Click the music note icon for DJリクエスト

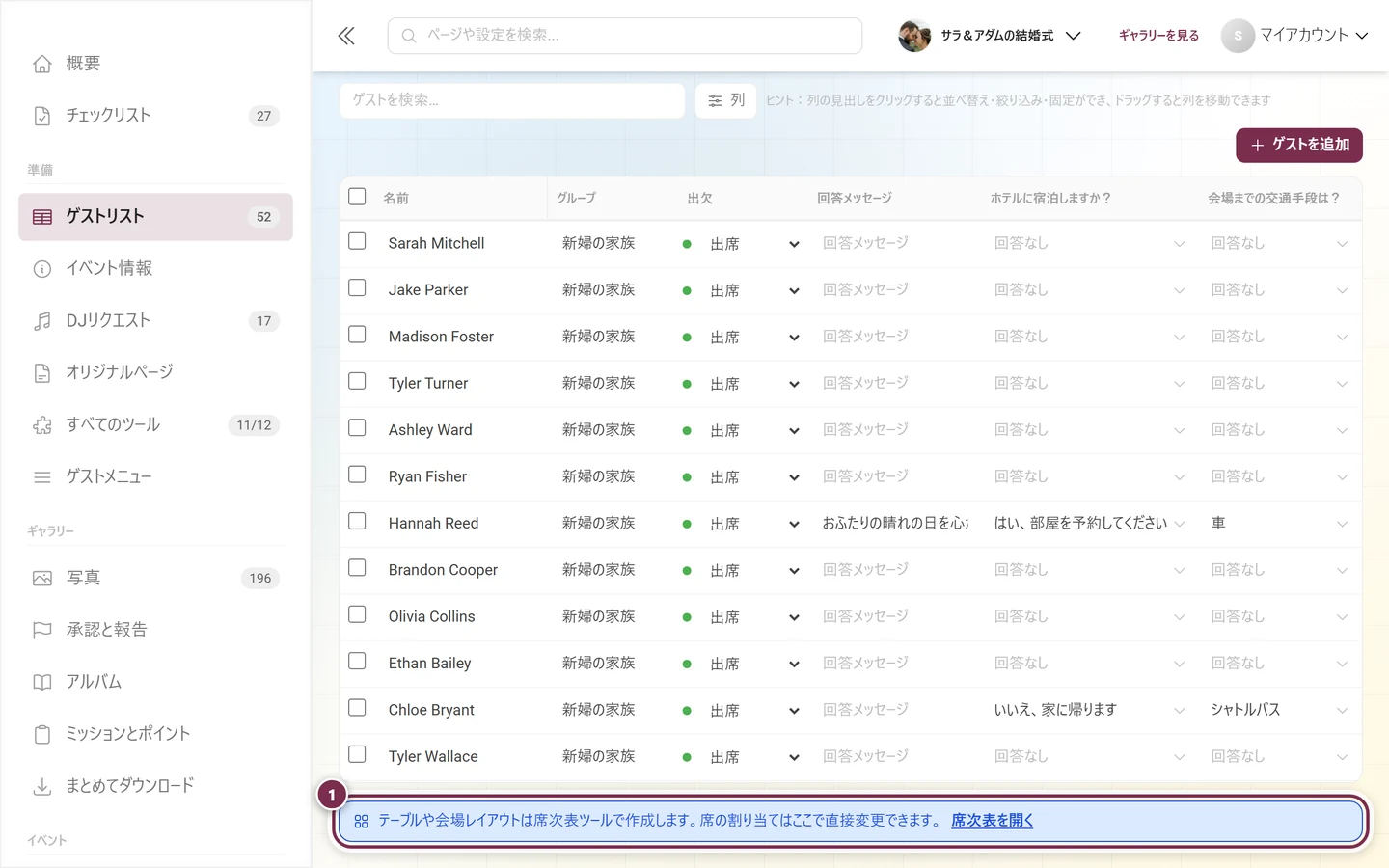pos(42,321)
